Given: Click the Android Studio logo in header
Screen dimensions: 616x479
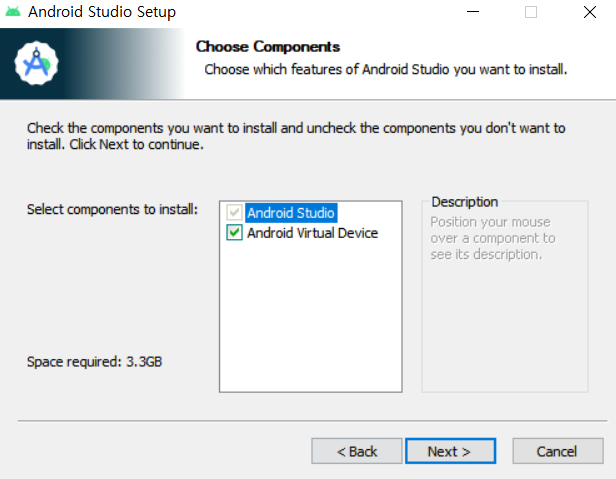Looking at the screenshot, I should point(37,63).
